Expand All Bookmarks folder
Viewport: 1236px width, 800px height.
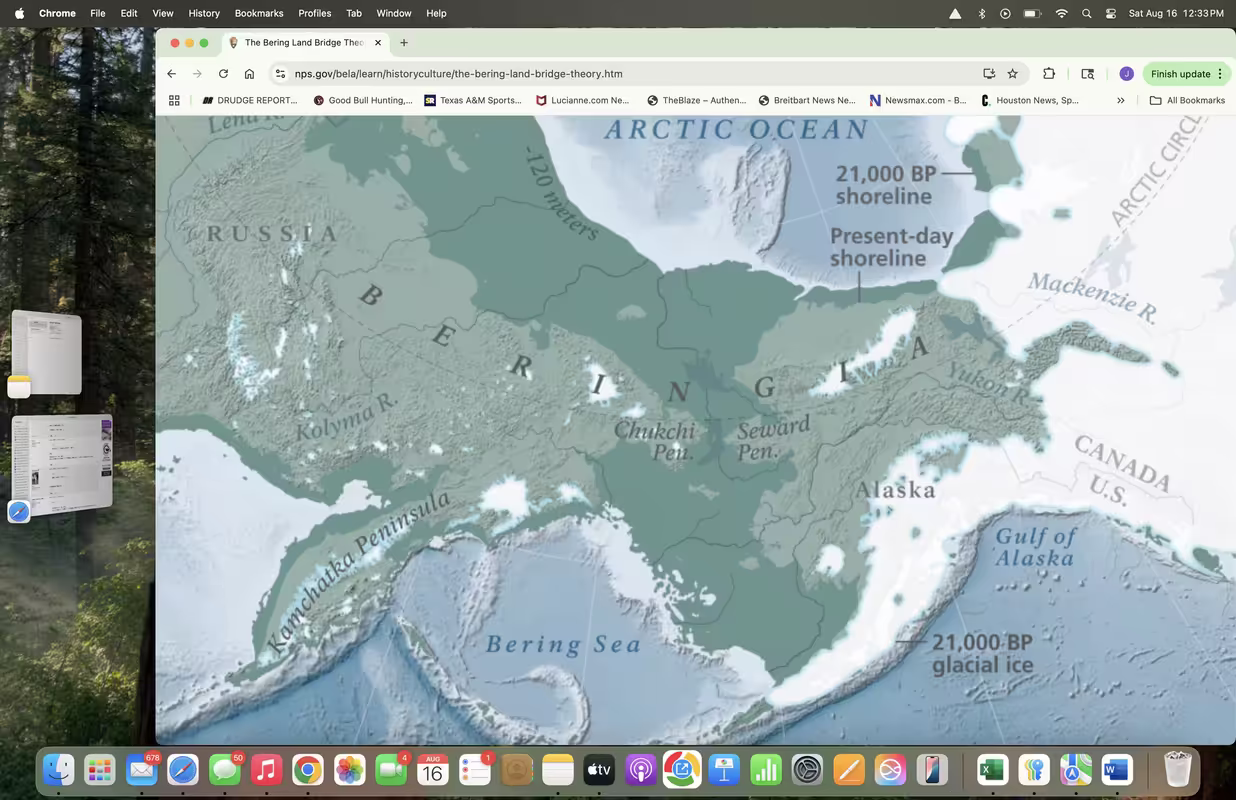pos(1187,100)
